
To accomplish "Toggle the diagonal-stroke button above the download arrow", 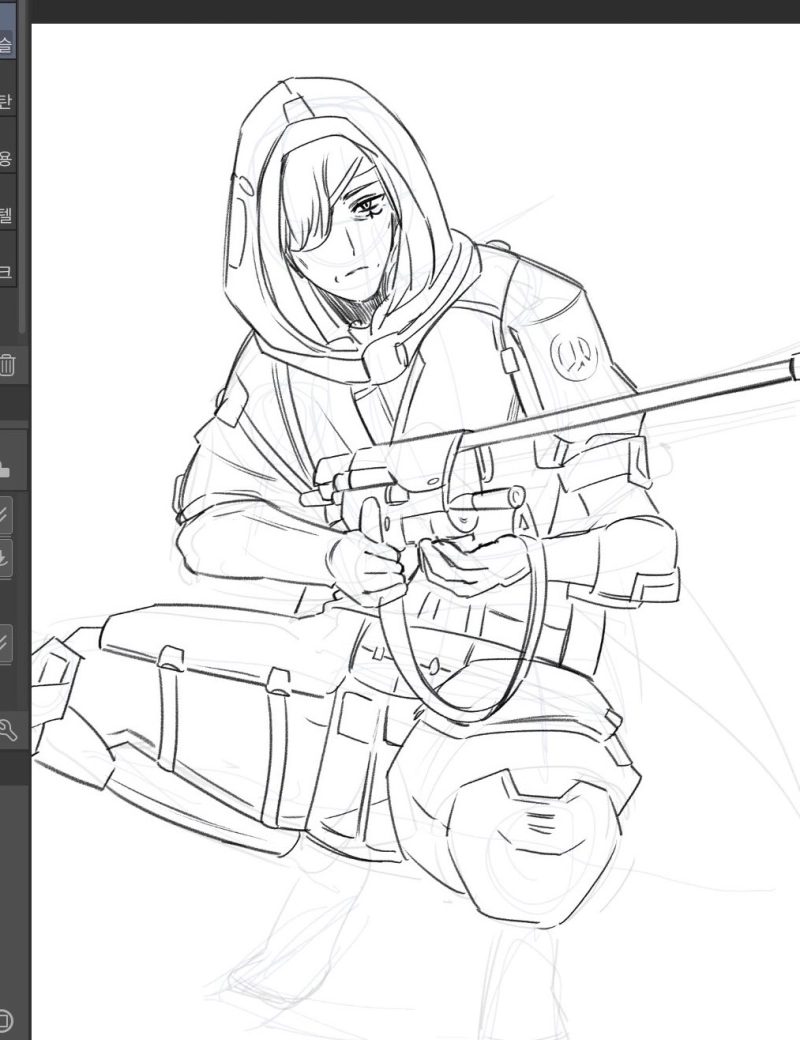I will click(5, 514).
